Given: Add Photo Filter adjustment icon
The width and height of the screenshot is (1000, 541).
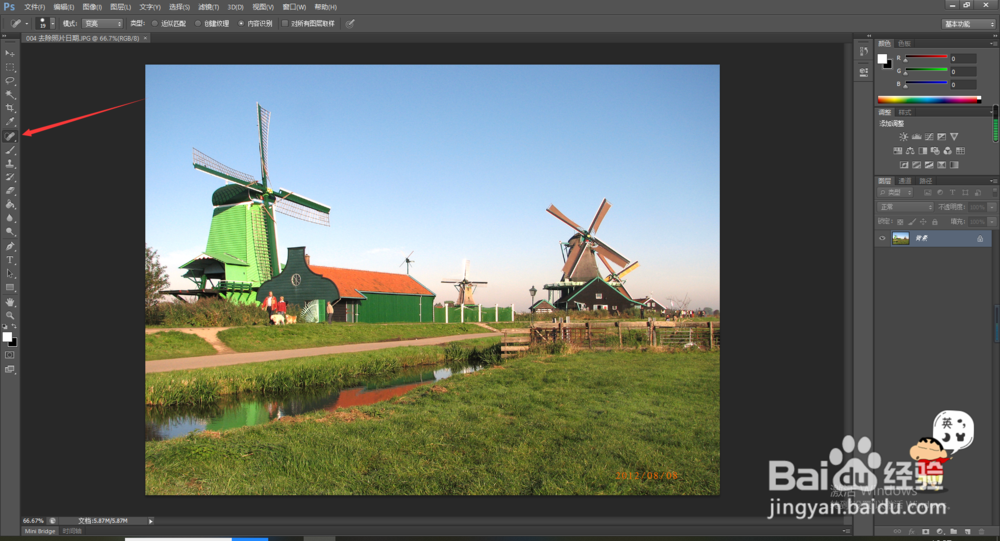Looking at the screenshot, I should pos(935,151).
